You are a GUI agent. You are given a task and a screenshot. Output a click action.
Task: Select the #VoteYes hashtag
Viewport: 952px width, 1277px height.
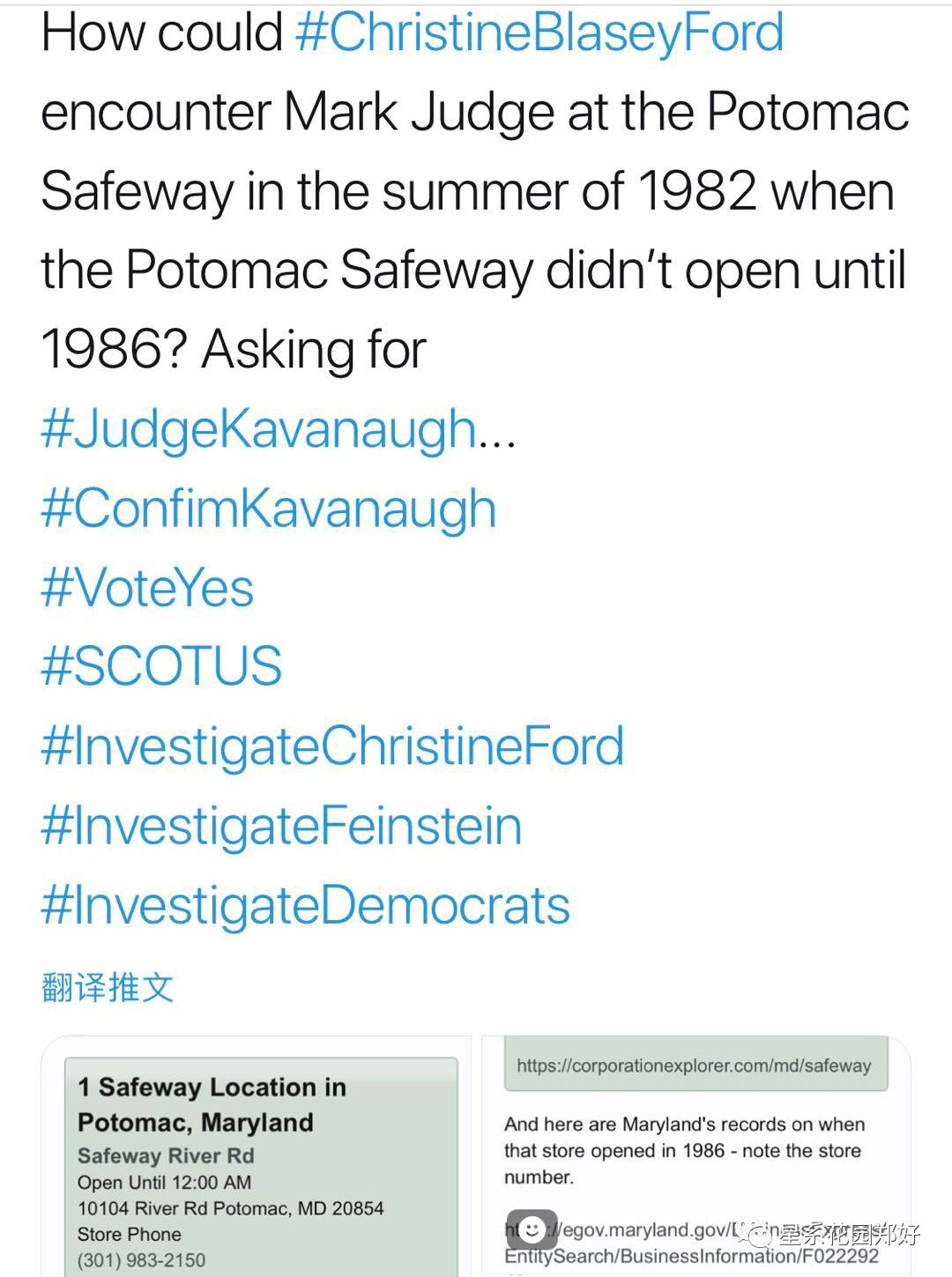(147, 588)
